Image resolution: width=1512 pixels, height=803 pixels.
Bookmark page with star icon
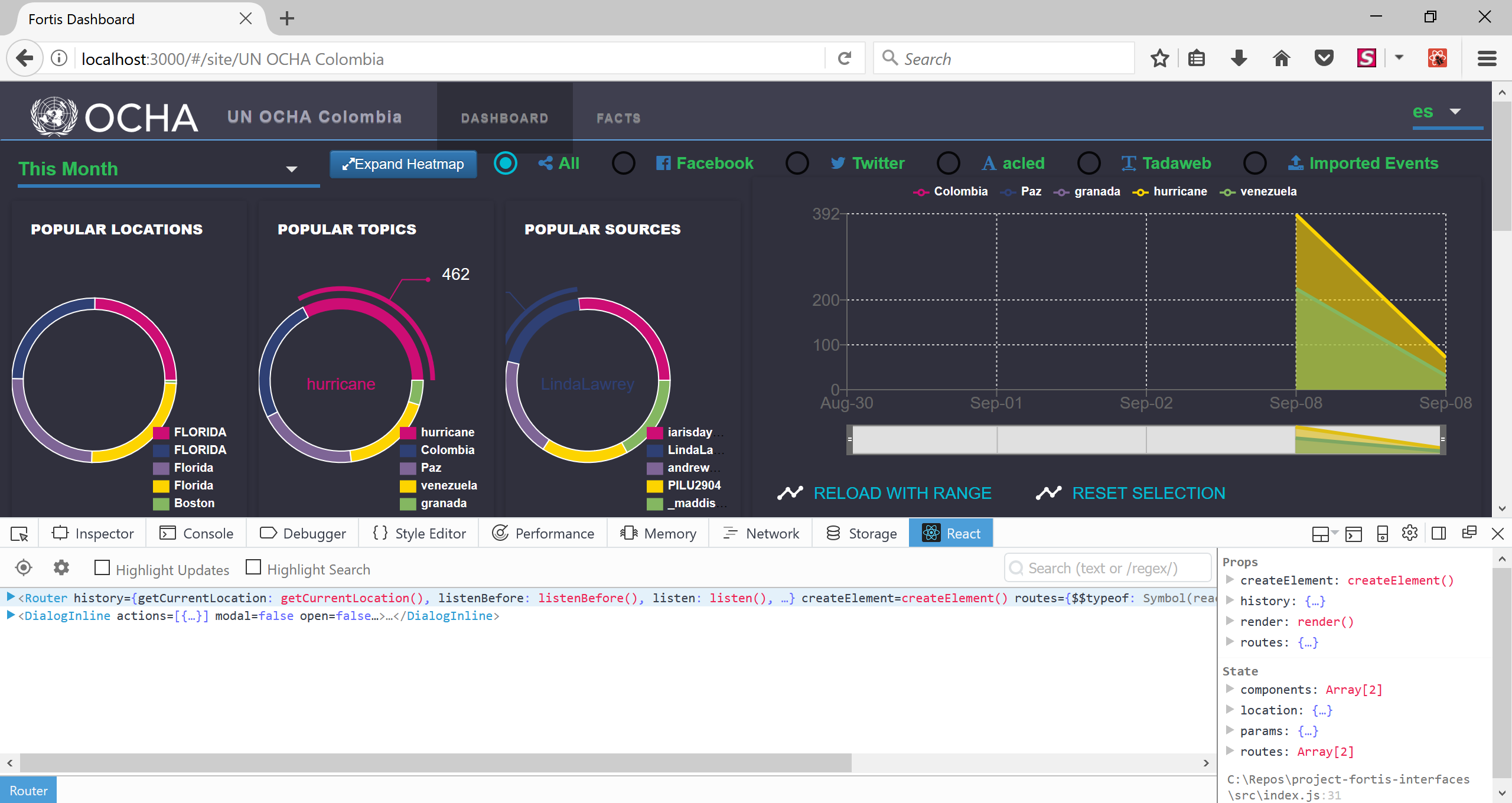1159,58
